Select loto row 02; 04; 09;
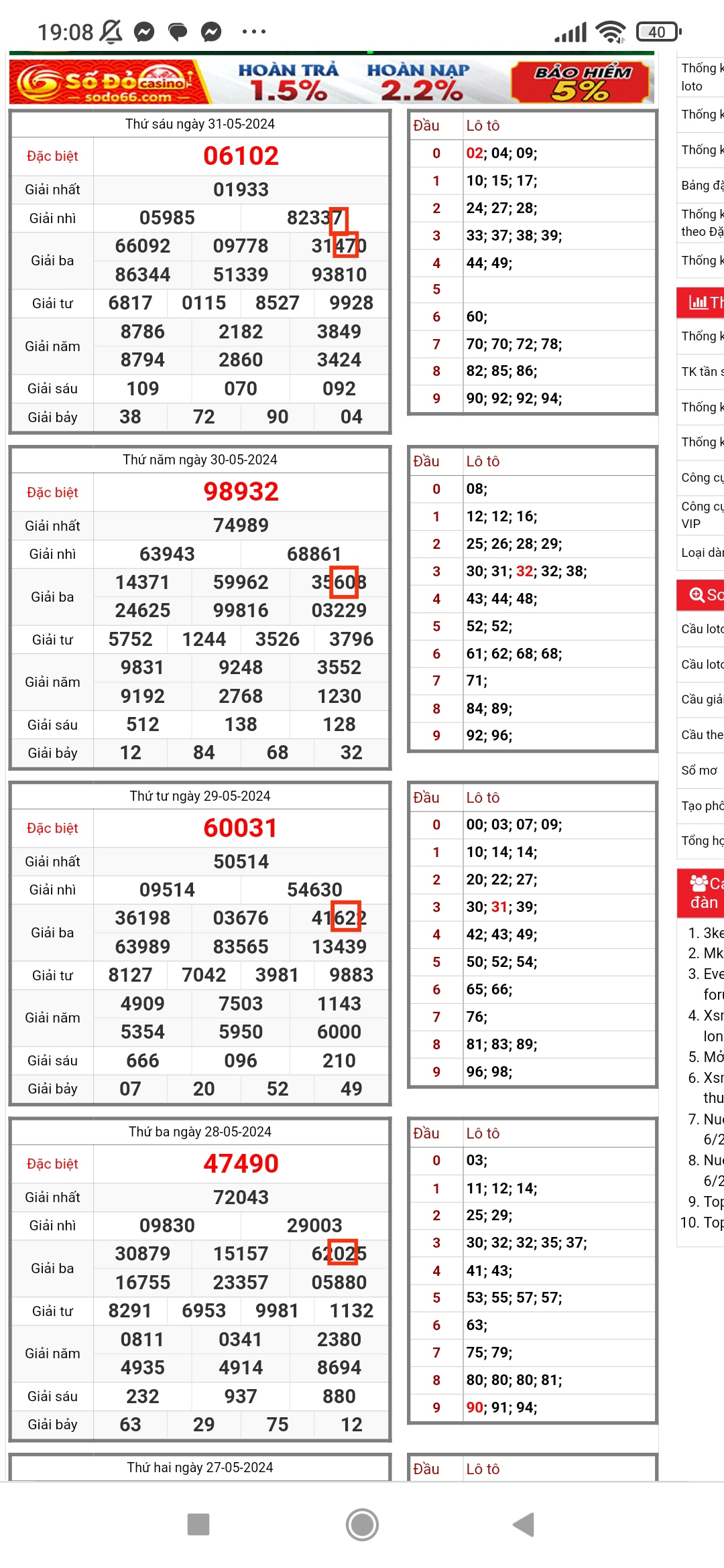724x1568 pixels. [x=502, y=153]
